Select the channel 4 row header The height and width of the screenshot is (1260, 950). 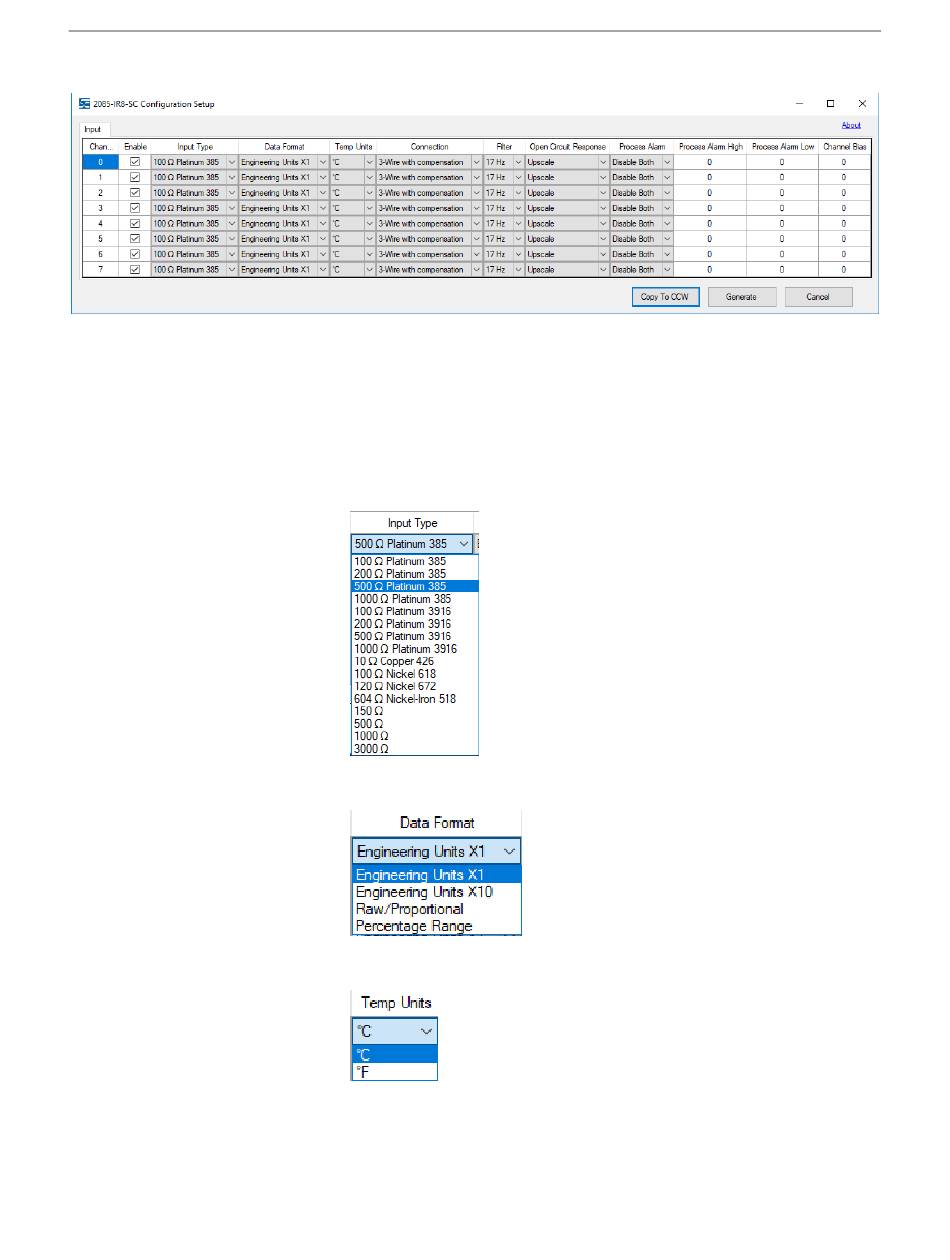[100, 224]
